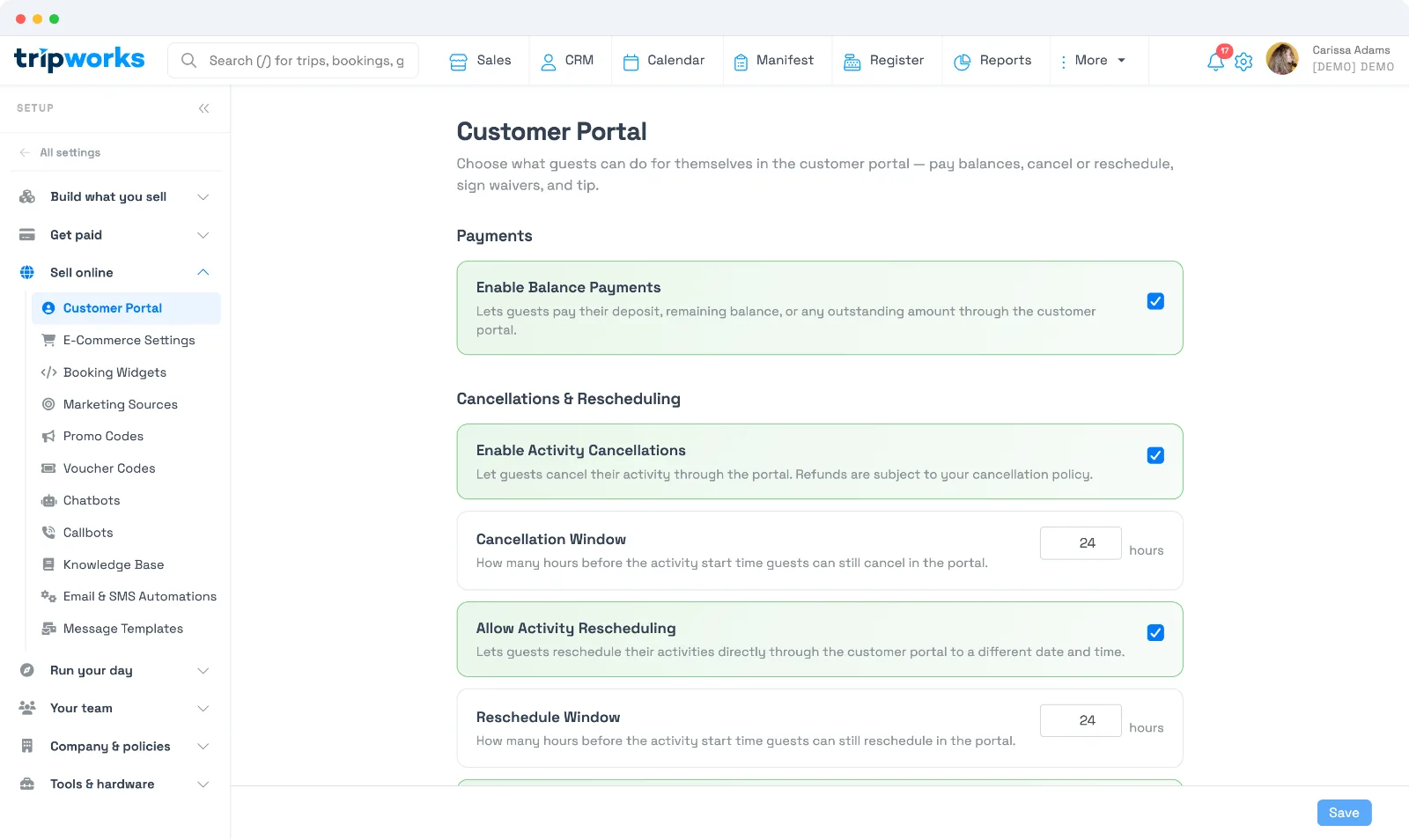This screenshot has height=840, width=1409.
Task: Open the Register menu label
Action: pos(896,60)
